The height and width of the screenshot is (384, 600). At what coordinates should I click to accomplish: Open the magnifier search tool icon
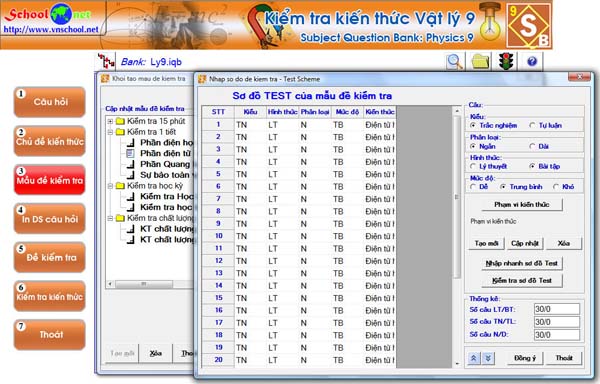click(454, 61)
